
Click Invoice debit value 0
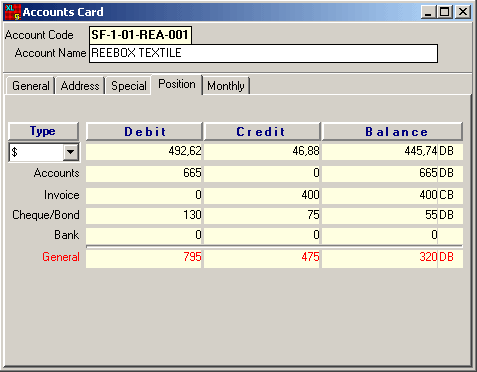click(144, 195)
